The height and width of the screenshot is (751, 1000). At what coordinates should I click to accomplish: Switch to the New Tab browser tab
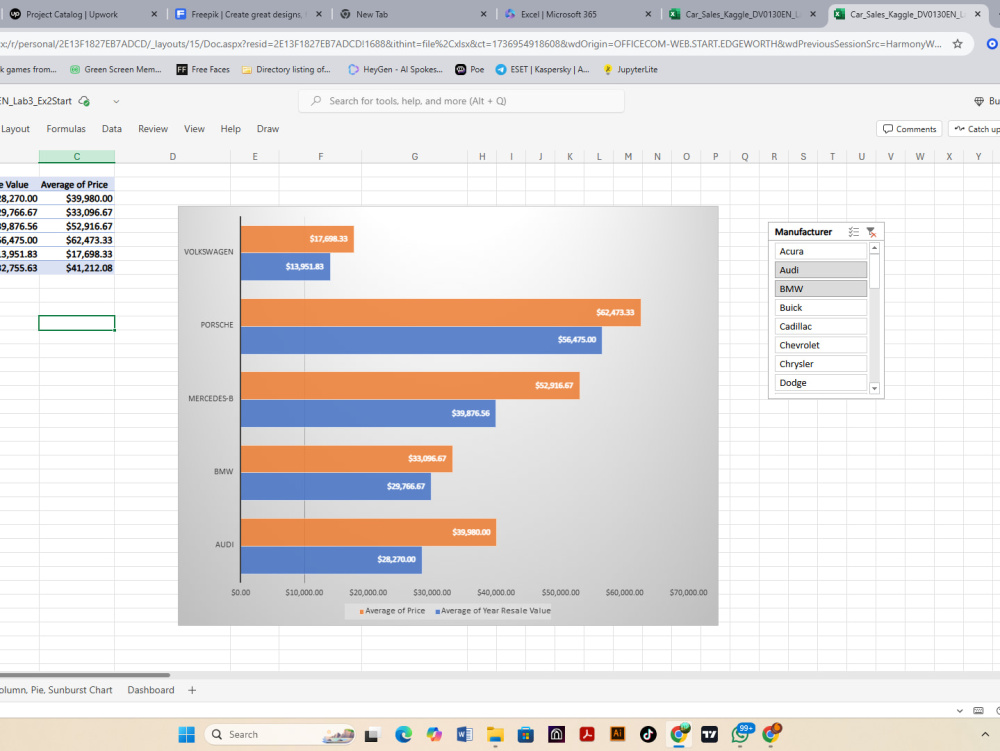tap(411, 14)
